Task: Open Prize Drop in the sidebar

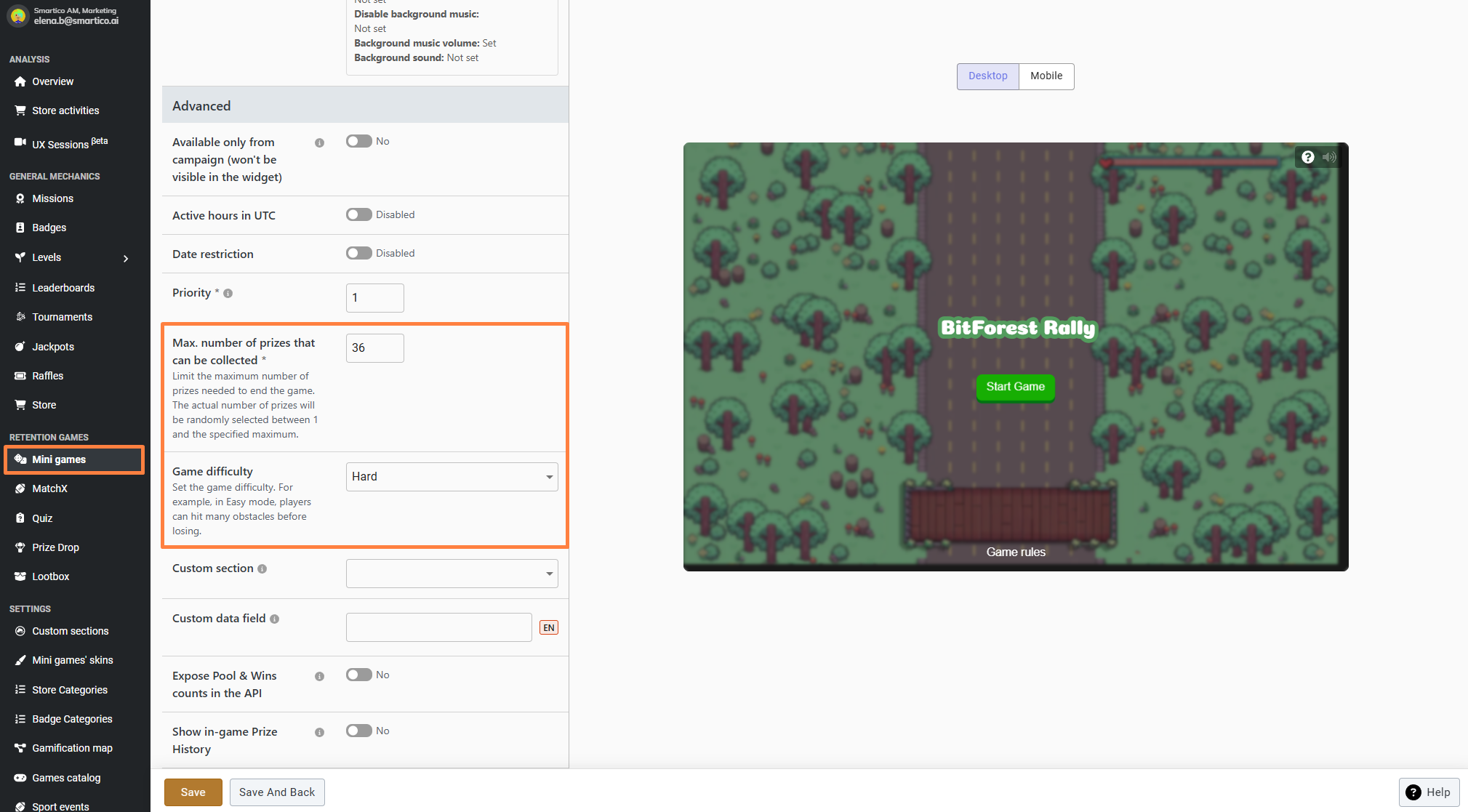Action: click(55, 547)
